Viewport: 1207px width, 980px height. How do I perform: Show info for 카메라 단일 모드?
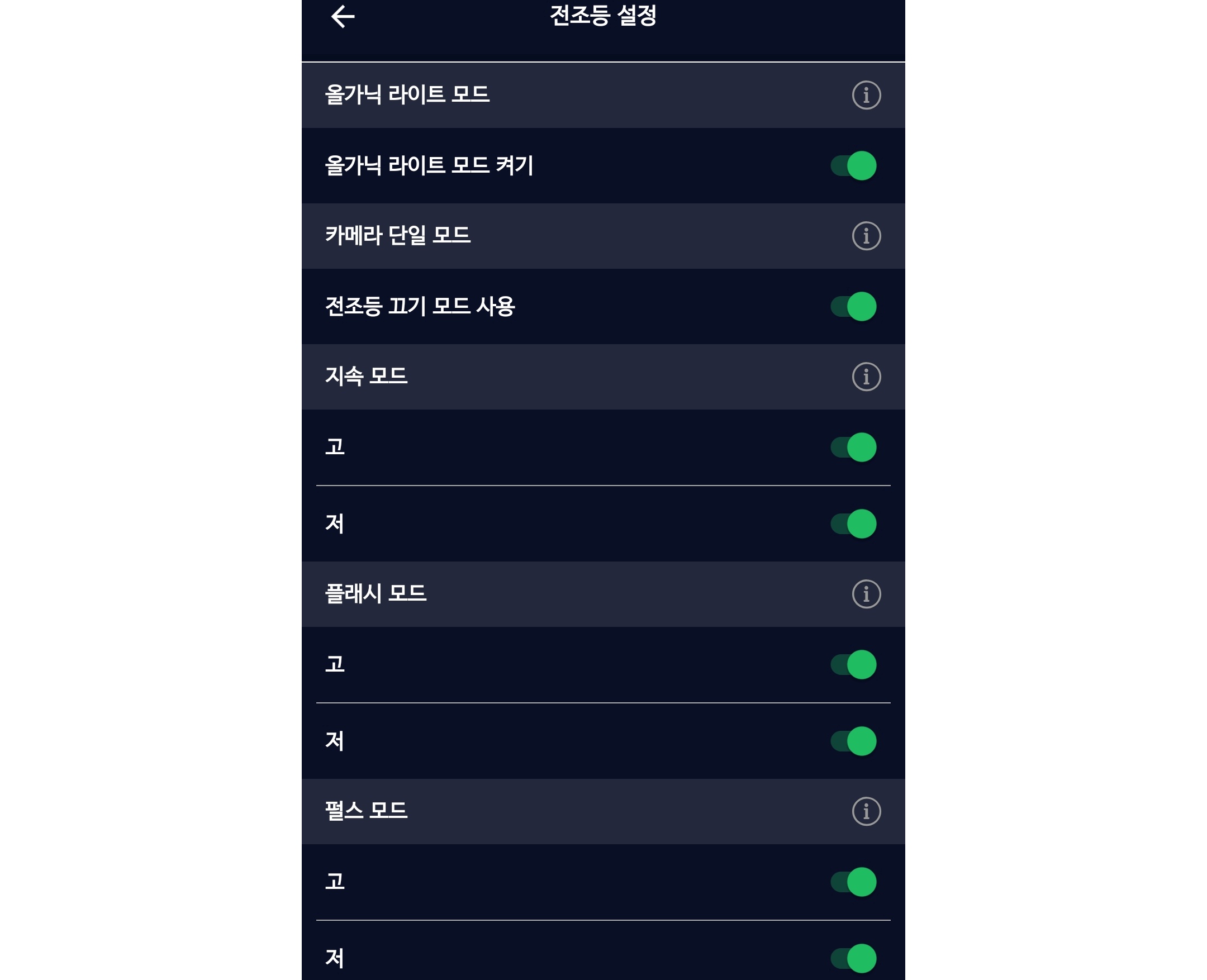(866, 236)
